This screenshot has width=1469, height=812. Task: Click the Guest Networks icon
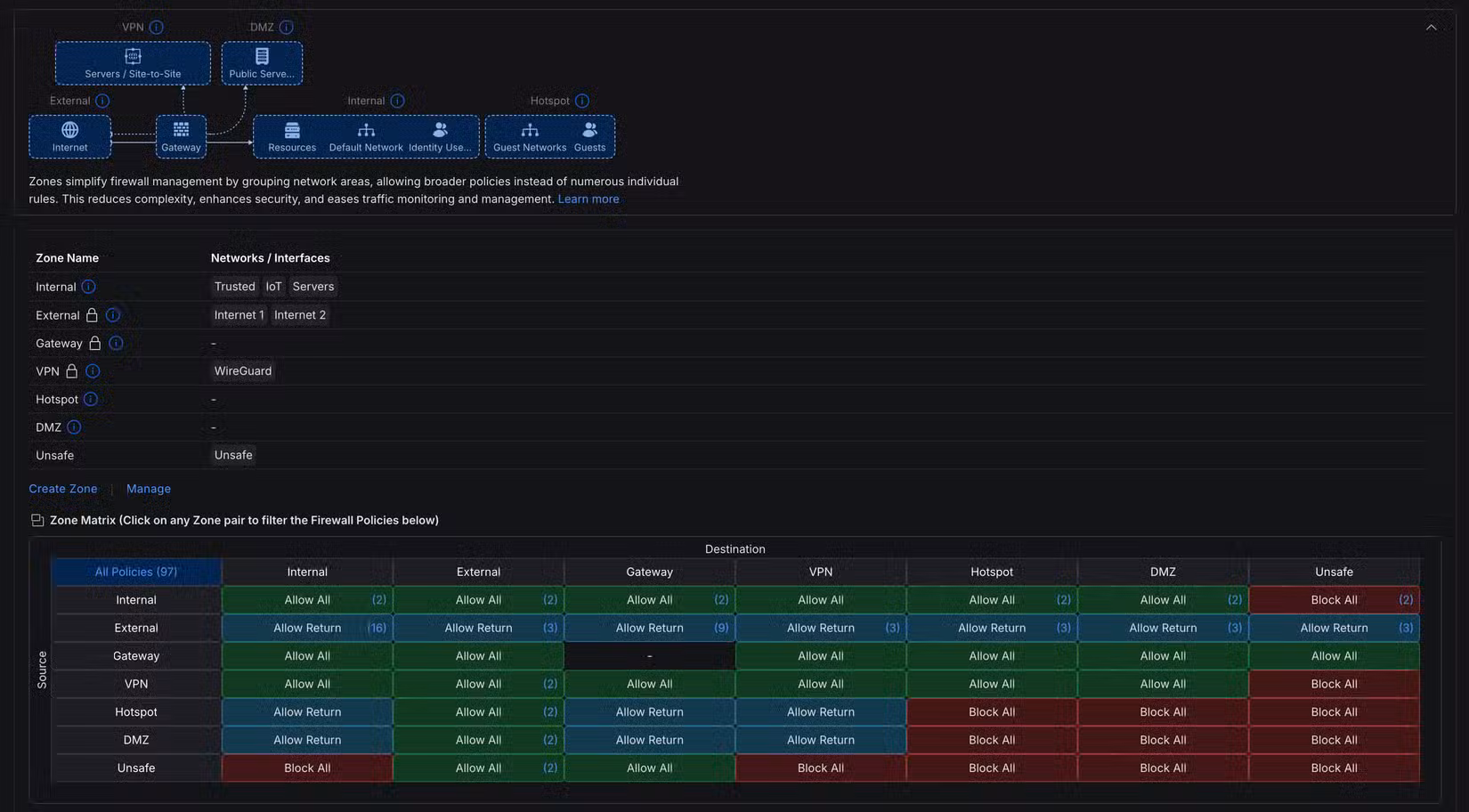[530, 130]
